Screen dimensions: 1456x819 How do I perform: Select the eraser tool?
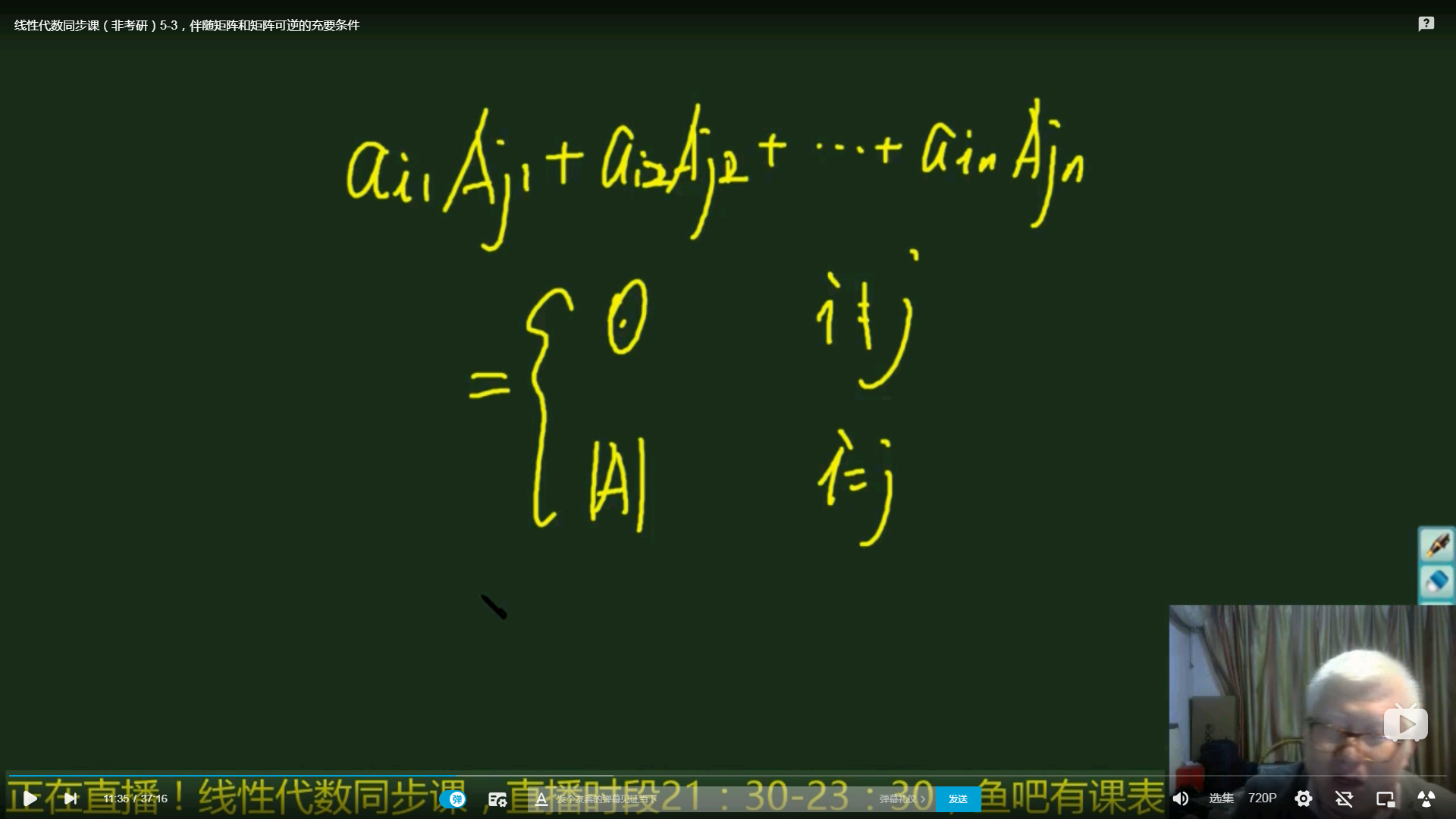pyautogui.click(x=1437, y=582)
